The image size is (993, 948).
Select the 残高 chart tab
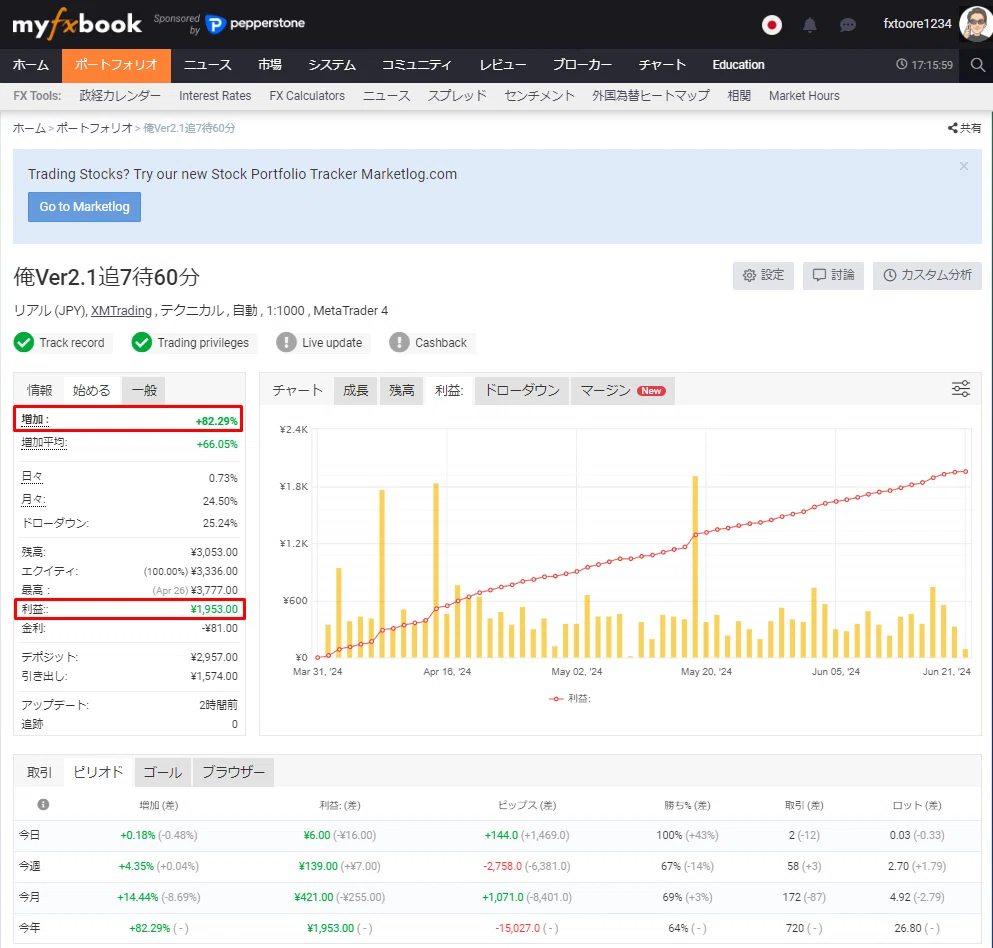coord(402,391)
